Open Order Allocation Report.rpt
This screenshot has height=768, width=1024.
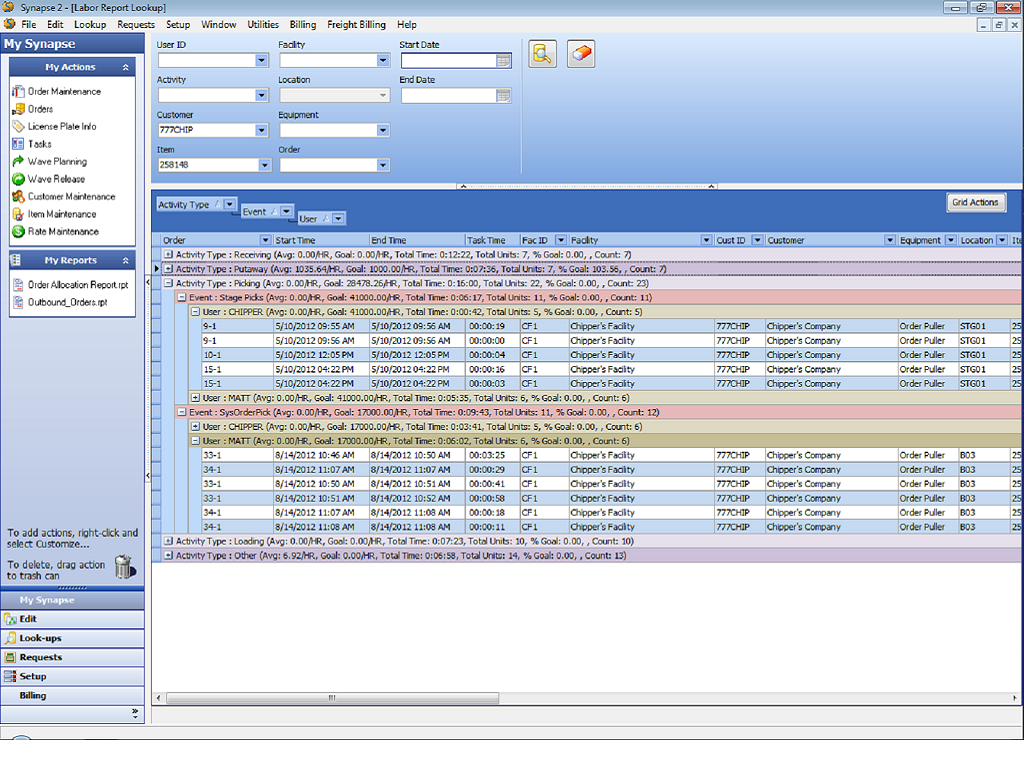[77, 285]
